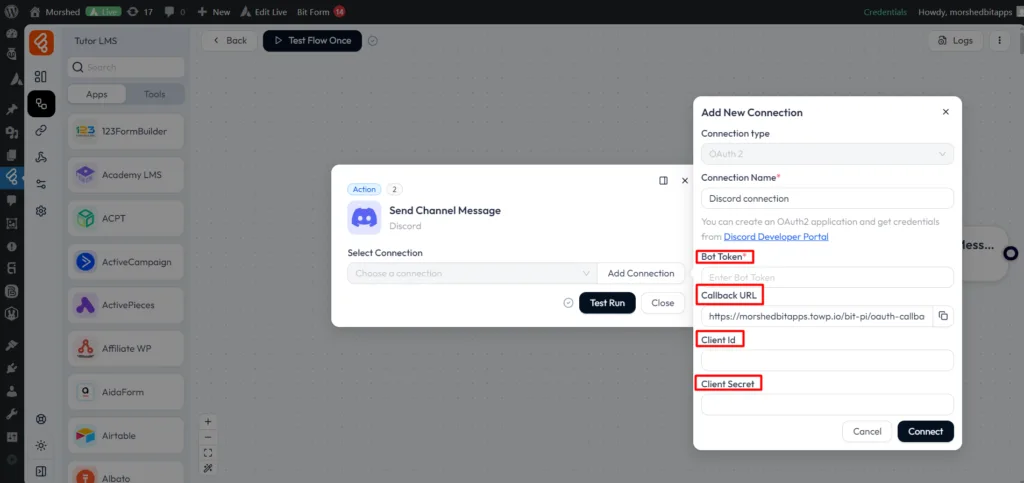Click the WordPress Dashboard icon in admin menu
The image size is (1024, 483).
[x=12, y=34]
